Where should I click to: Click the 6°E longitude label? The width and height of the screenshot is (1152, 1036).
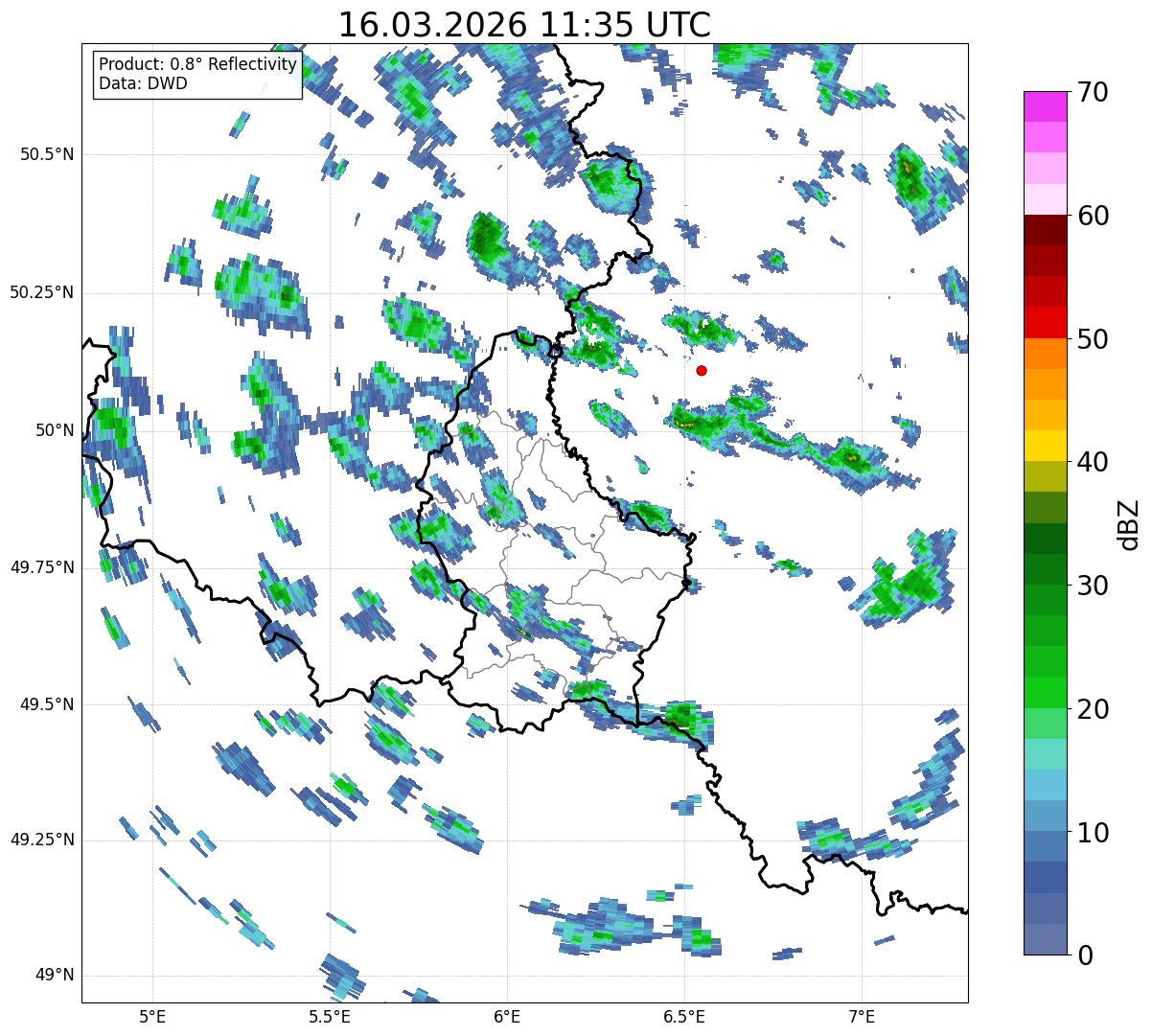507,1016
